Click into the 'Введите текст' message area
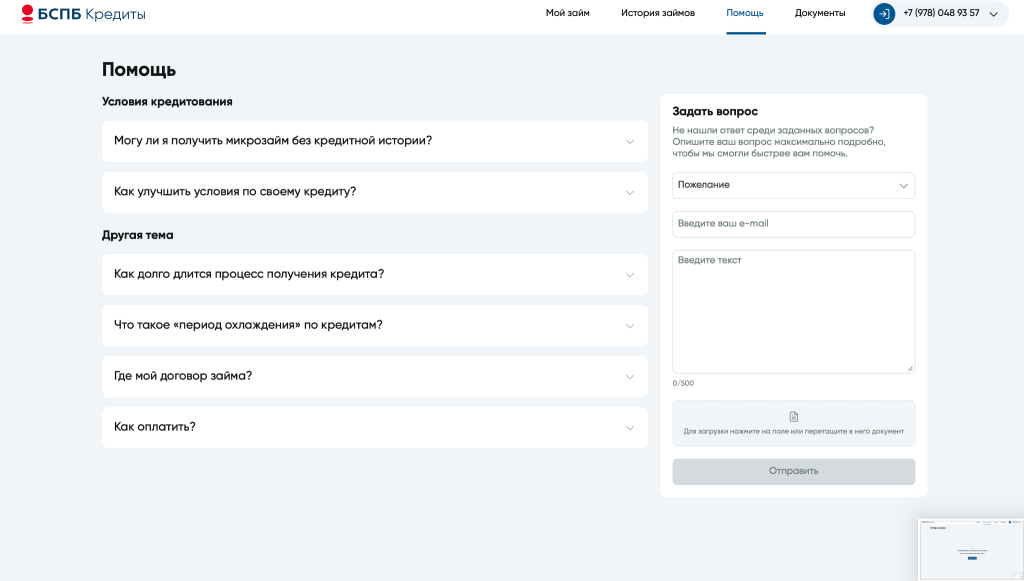 pyautogui.click(x=793, y=311)
